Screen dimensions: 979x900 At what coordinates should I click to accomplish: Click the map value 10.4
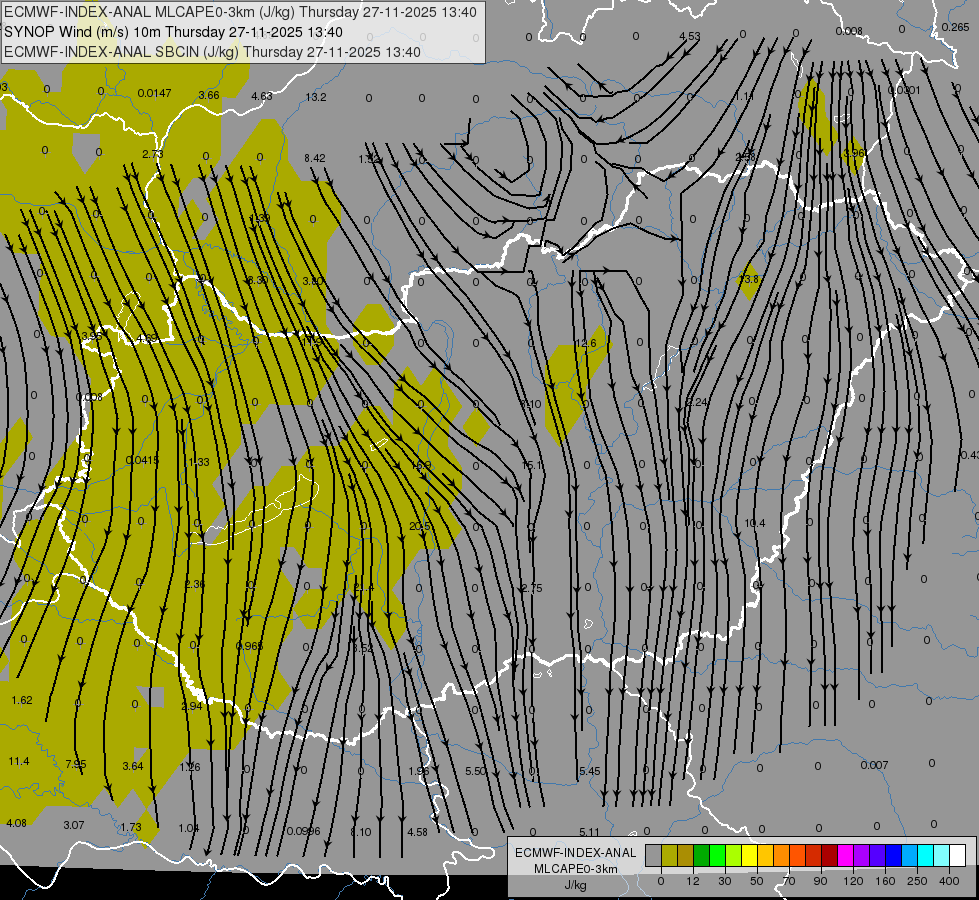754,523
